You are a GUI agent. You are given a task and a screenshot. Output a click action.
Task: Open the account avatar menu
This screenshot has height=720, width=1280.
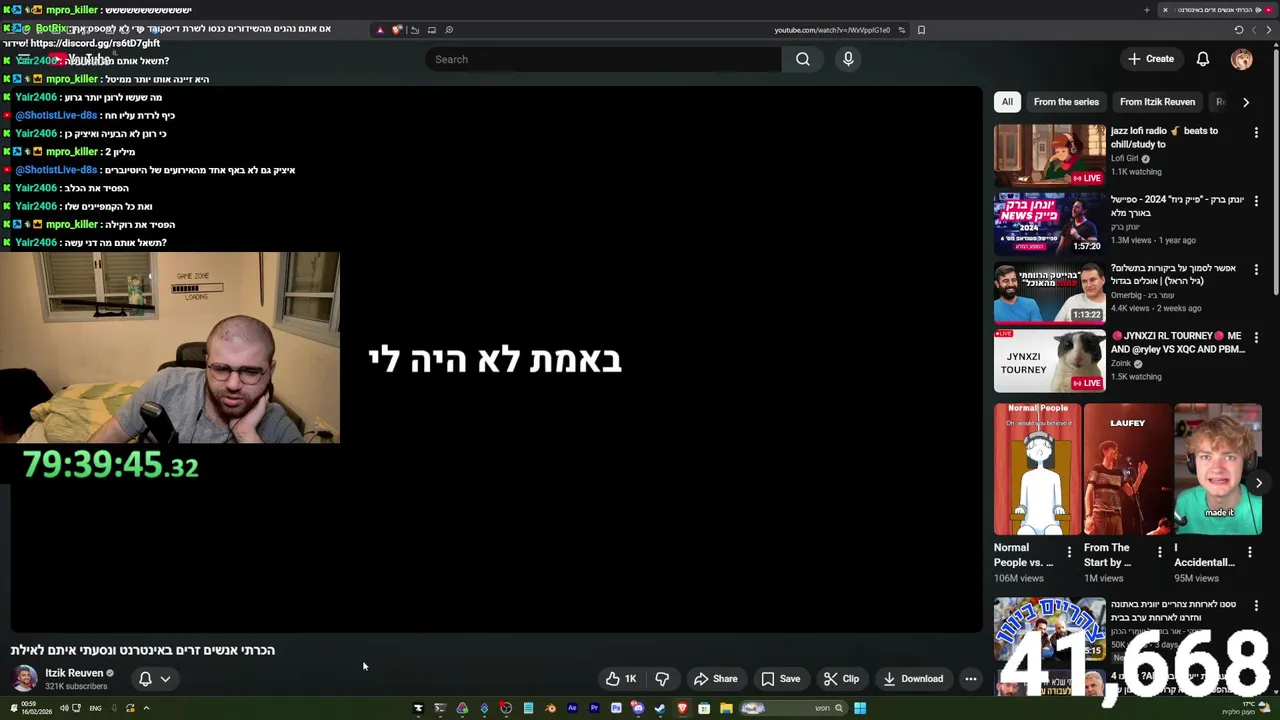coord(1241,59)
